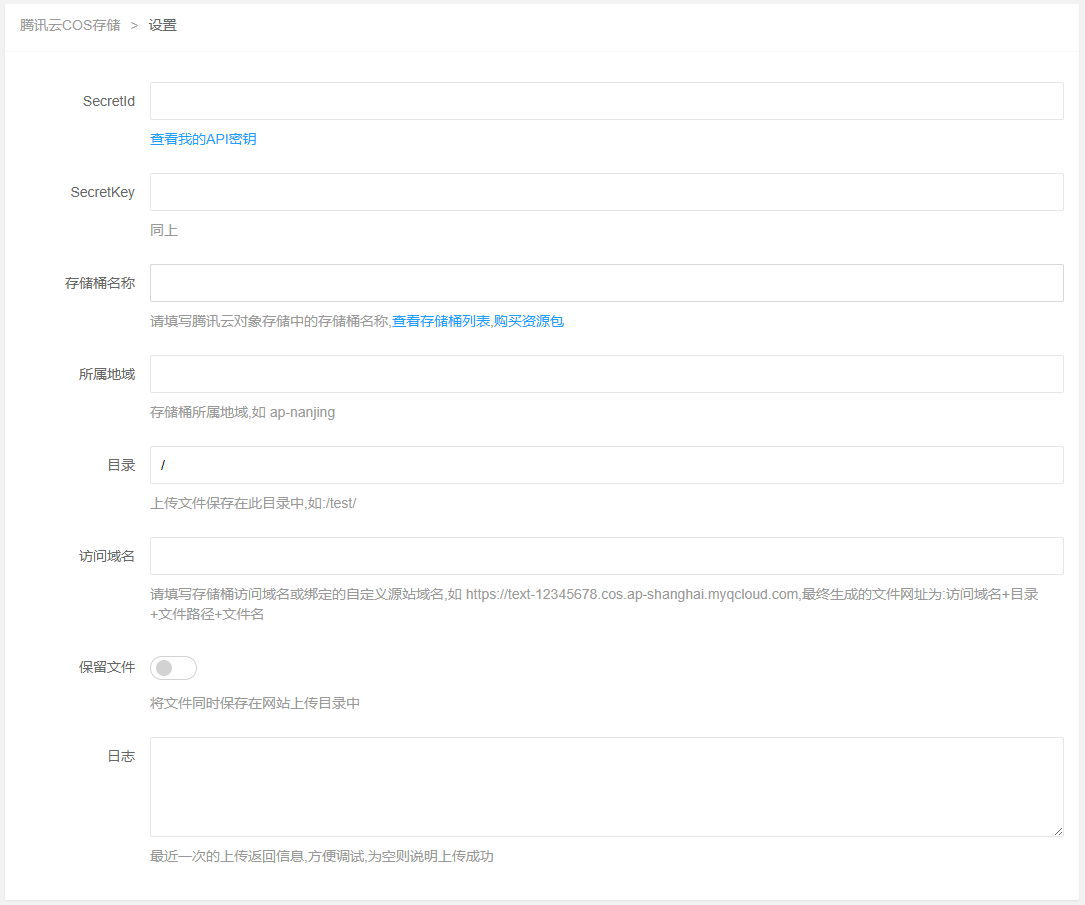Click the SecretId label
Image resolution: width=1085 pixels, height=905 pixels.
coord(109,101)
